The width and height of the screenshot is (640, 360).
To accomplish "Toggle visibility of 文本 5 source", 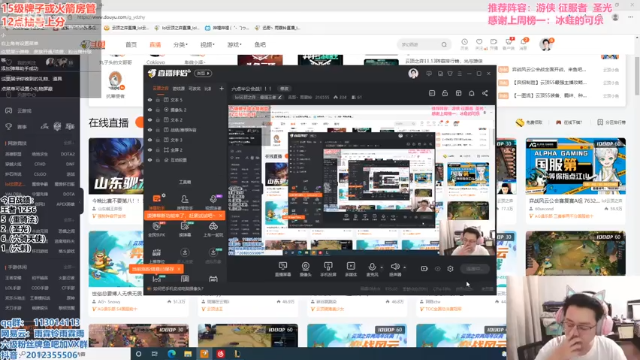I will [x=150, y=100].
